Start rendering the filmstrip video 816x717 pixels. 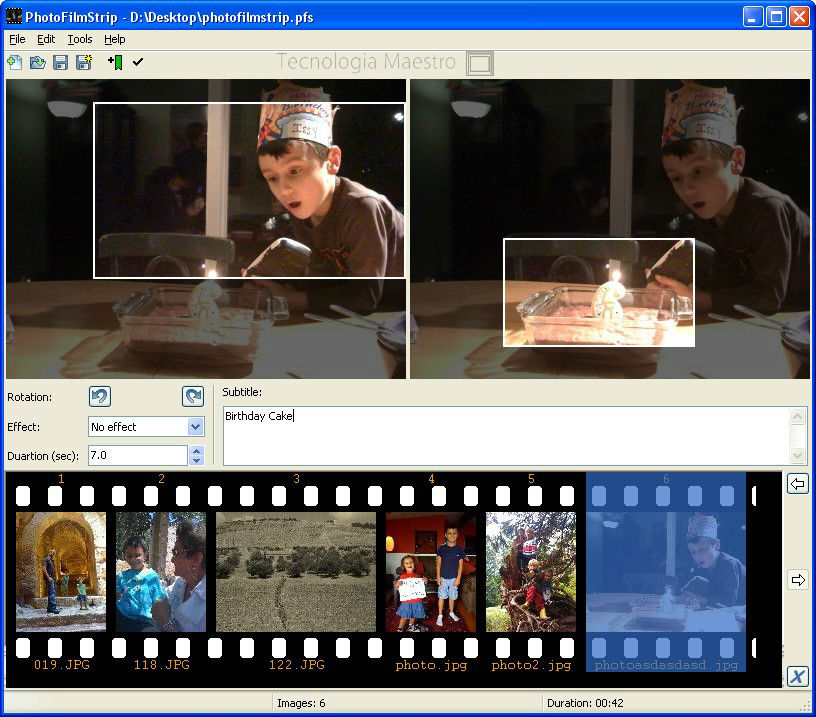pyautogui.click(x=137, y=62)
